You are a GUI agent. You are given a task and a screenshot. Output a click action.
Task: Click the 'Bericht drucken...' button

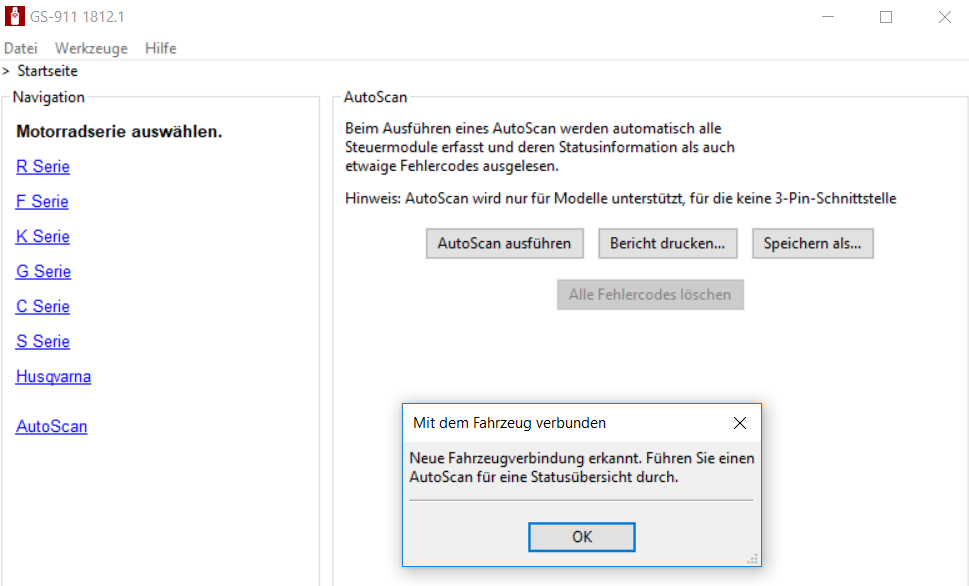tap(668, 243)
